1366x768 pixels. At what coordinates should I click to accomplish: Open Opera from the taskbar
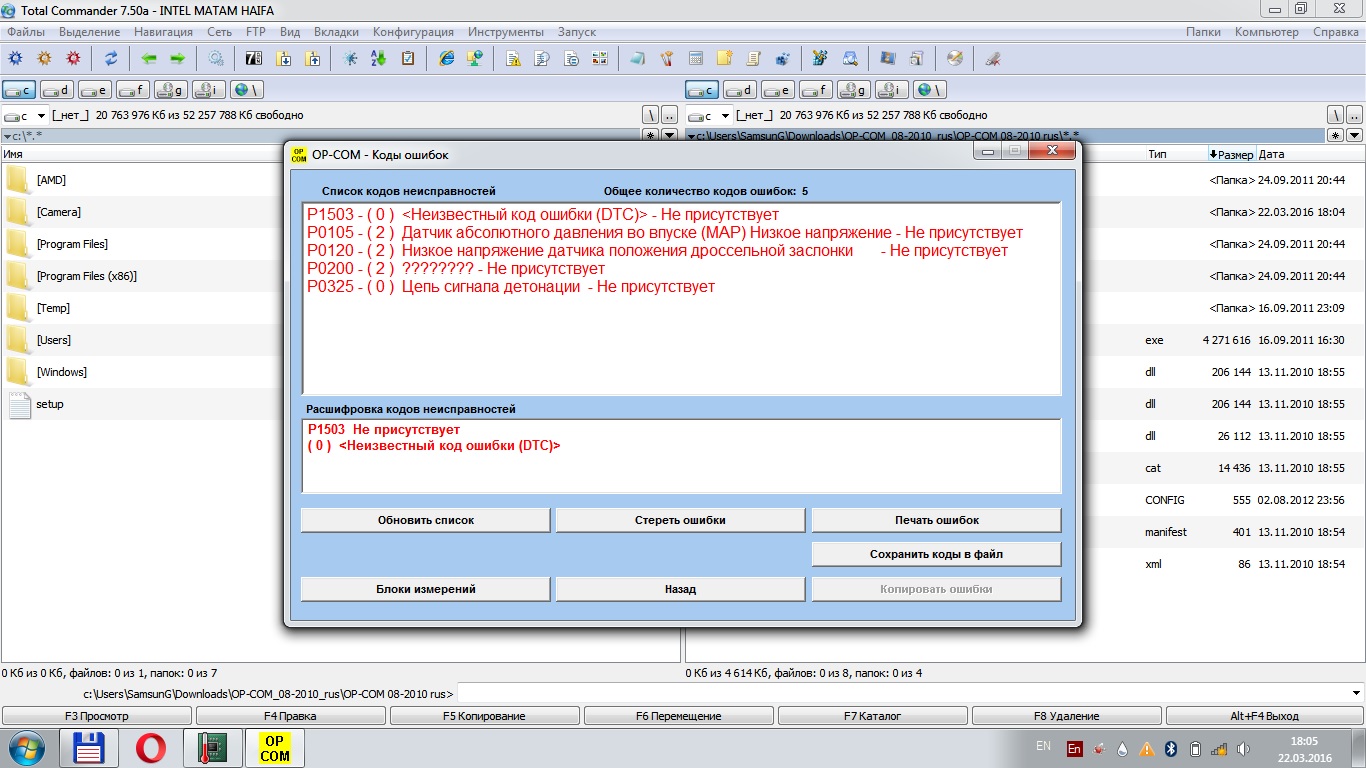(150, 748)
